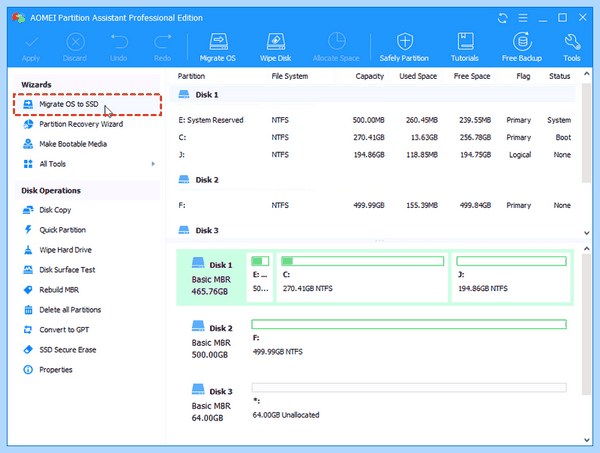Start the Migrate OS to SSD wizard

point(87,104)
